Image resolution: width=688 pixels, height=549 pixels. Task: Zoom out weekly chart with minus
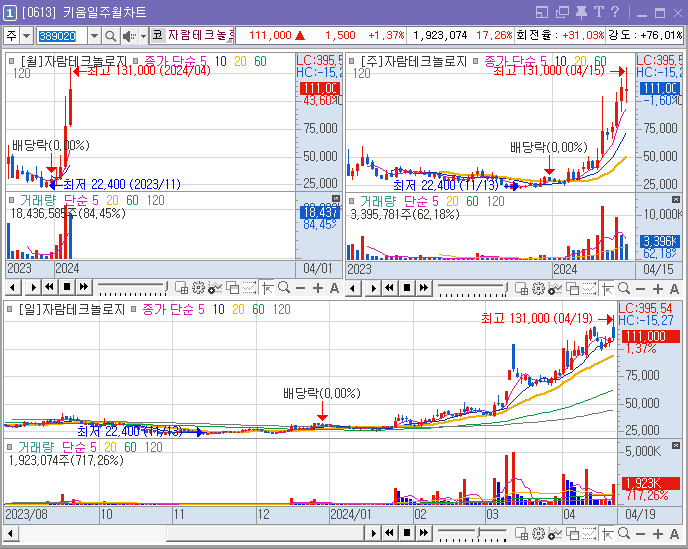641,289
